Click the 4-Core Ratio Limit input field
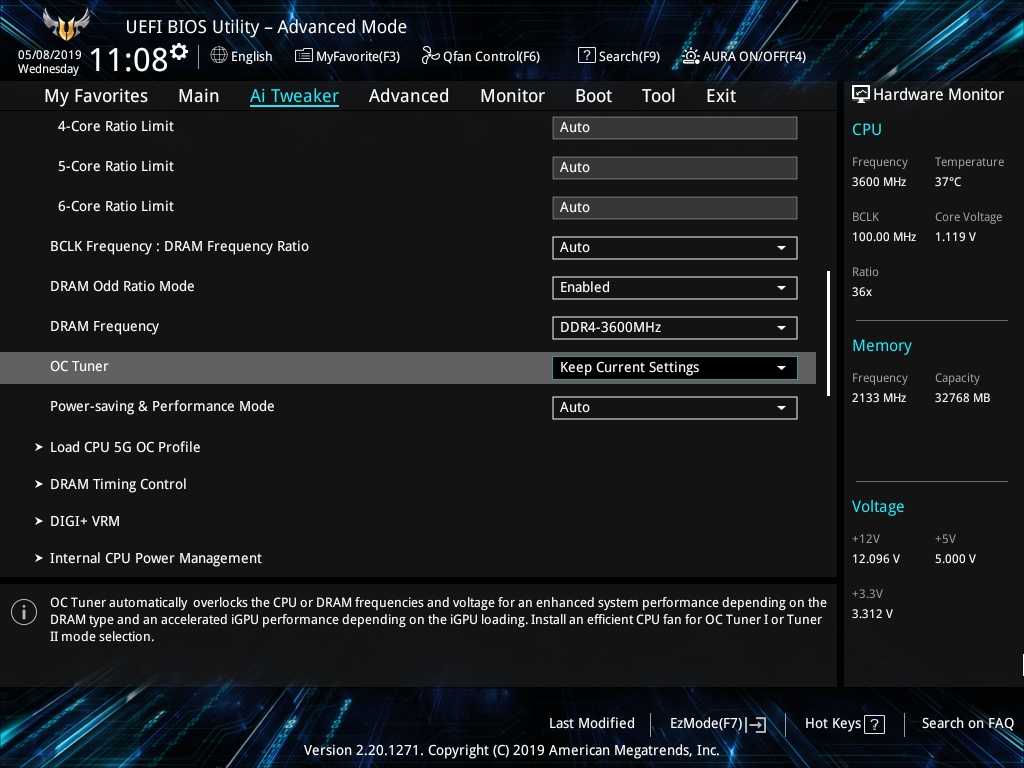The height and width of the screenshot is (768, 1024). point(674,127)
